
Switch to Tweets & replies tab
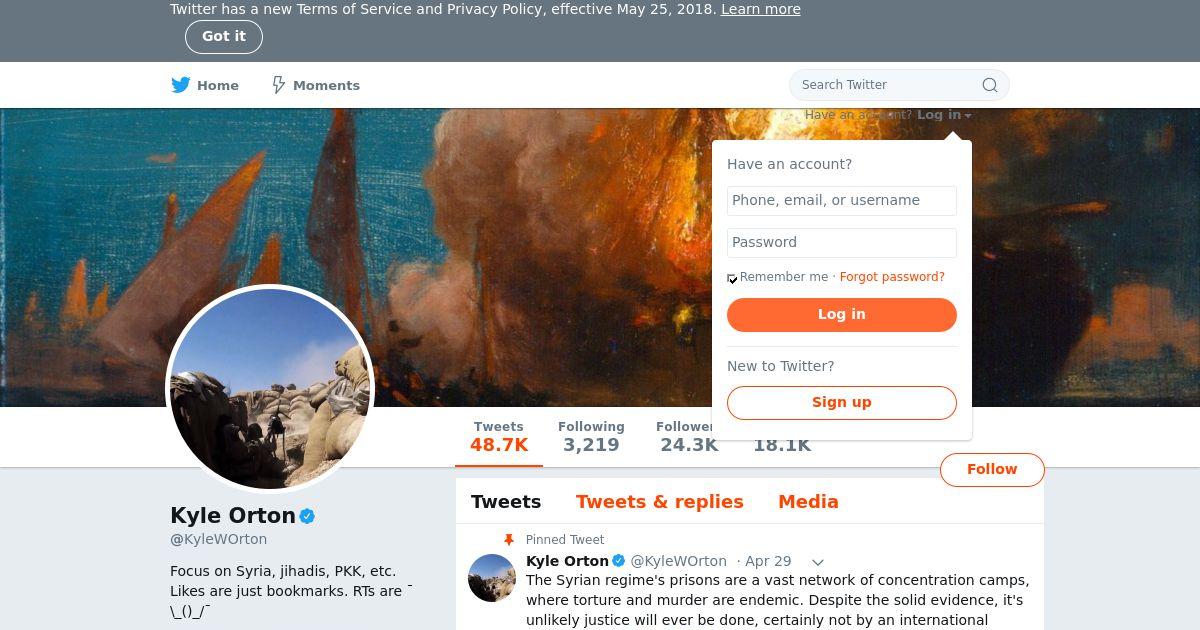660,502
